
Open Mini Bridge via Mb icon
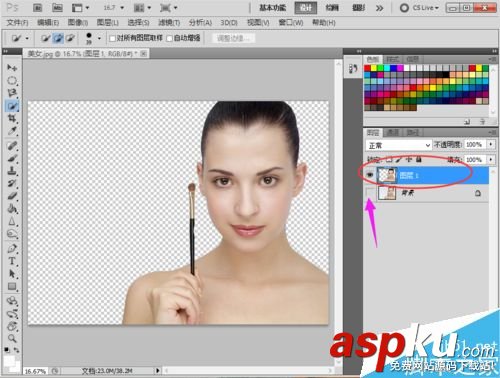57,8
